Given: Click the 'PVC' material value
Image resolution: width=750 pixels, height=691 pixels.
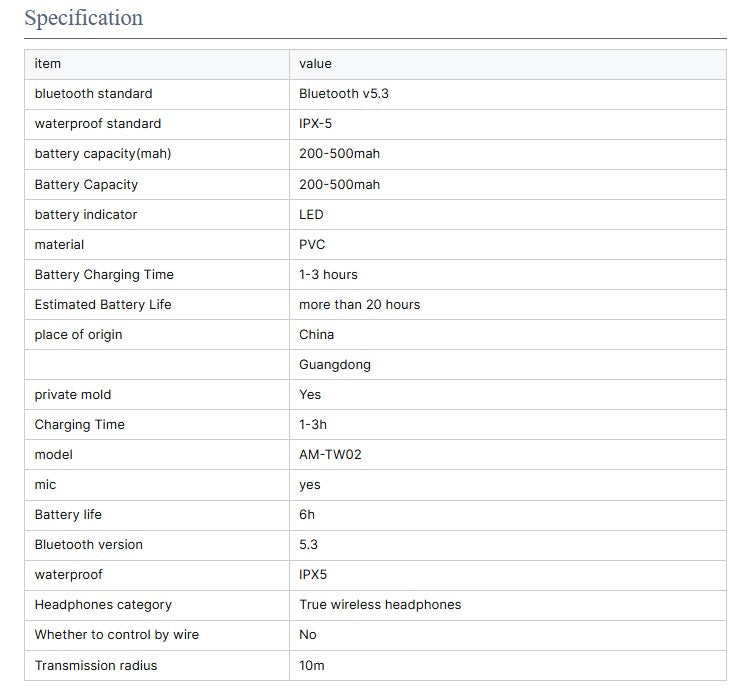Looking at the screenshot, I should 312,244.
